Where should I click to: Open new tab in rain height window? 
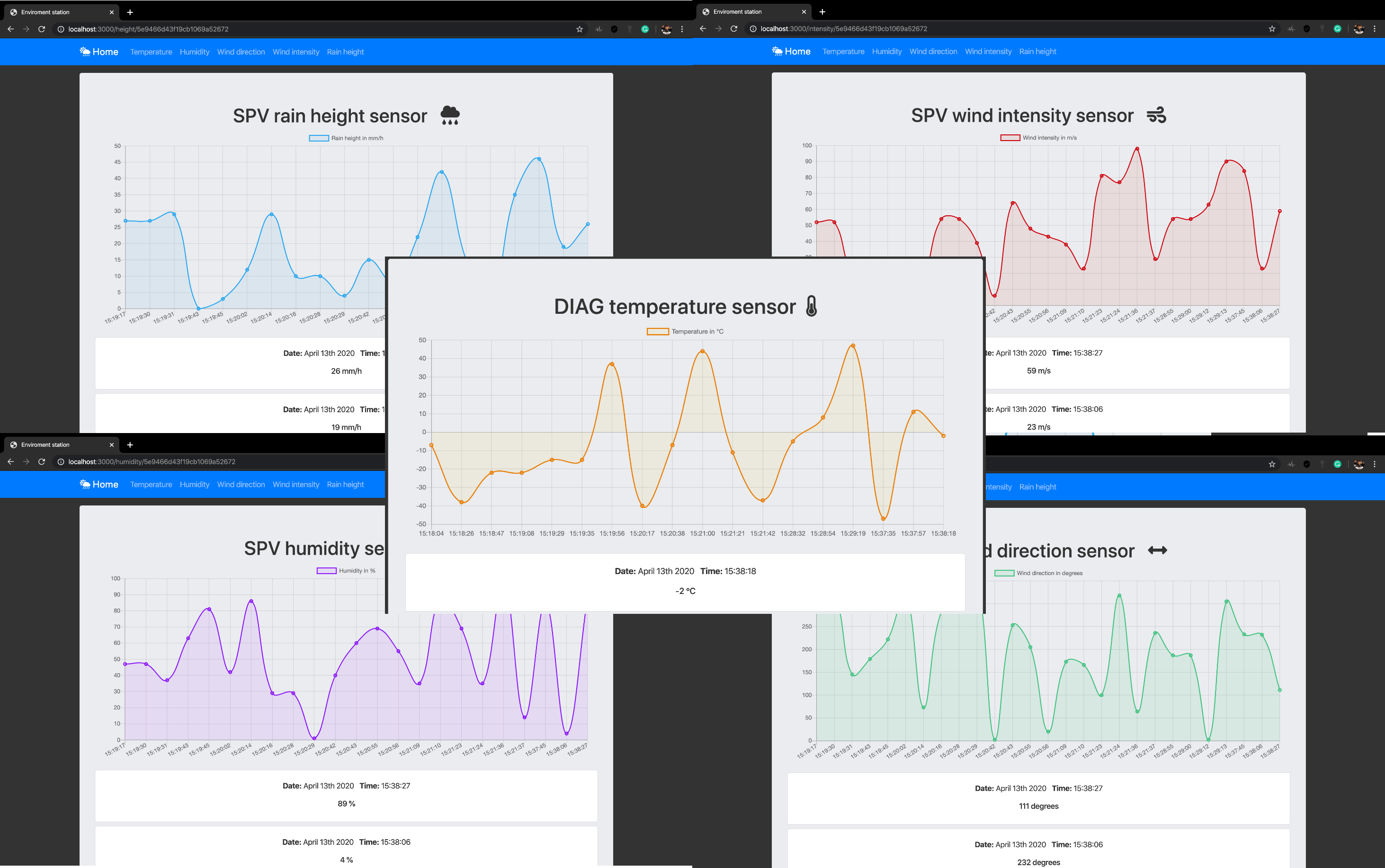(x=130, y=12)
